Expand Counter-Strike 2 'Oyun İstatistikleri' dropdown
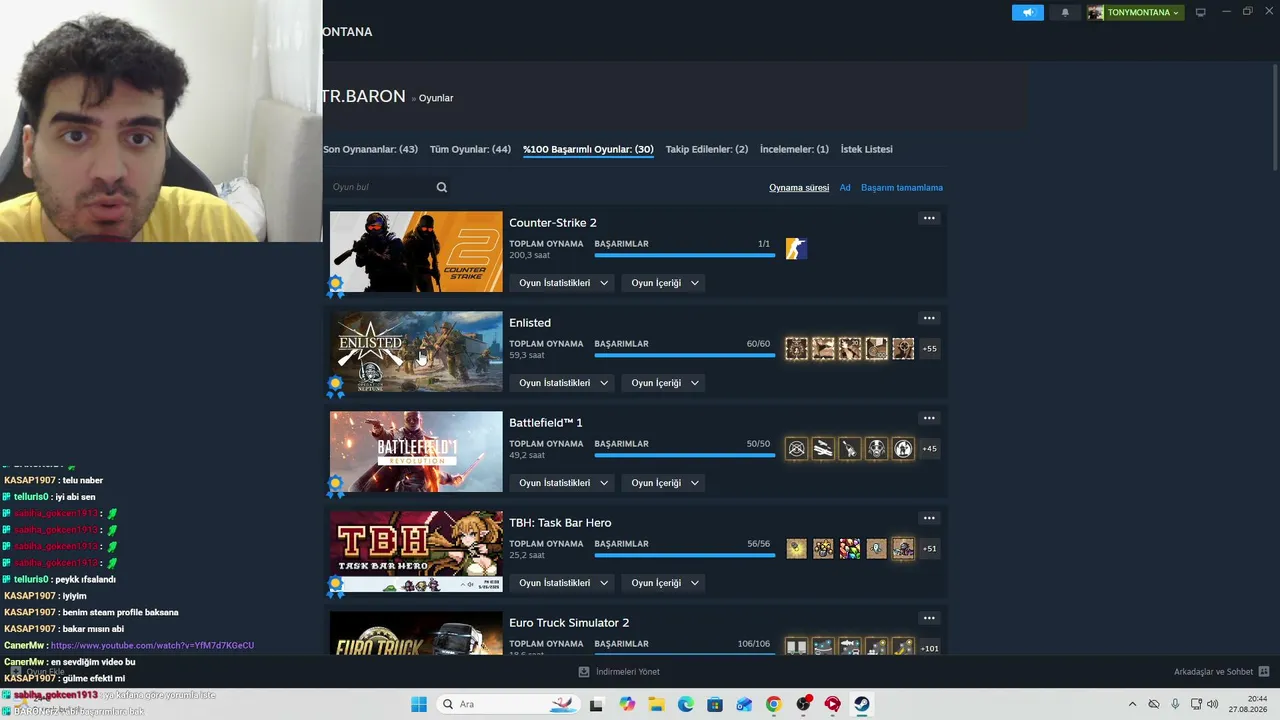1280x720 pixels. 564,283
